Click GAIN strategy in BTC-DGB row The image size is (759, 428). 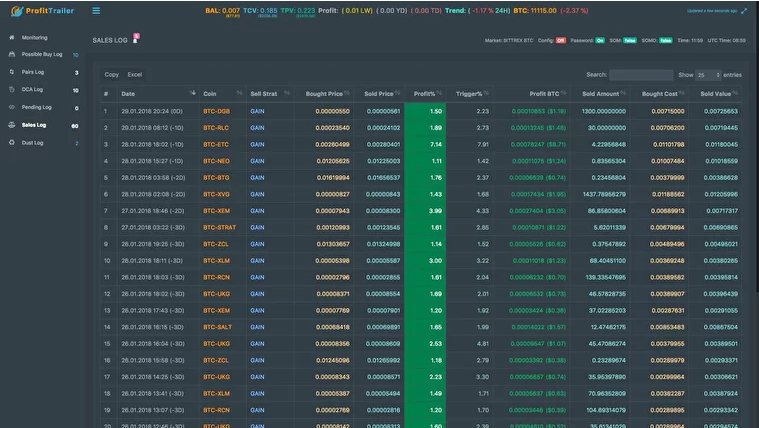(x=257, y=111)
